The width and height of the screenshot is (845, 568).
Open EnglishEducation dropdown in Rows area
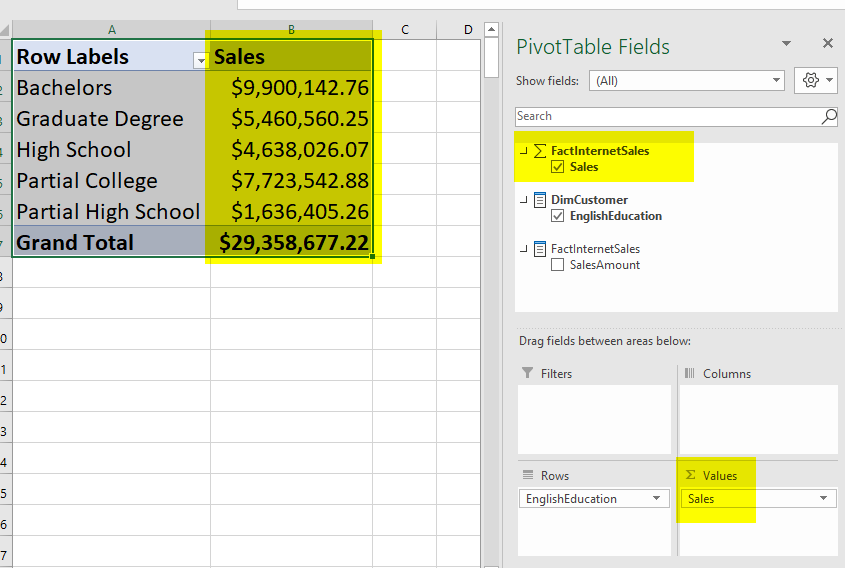657,498
